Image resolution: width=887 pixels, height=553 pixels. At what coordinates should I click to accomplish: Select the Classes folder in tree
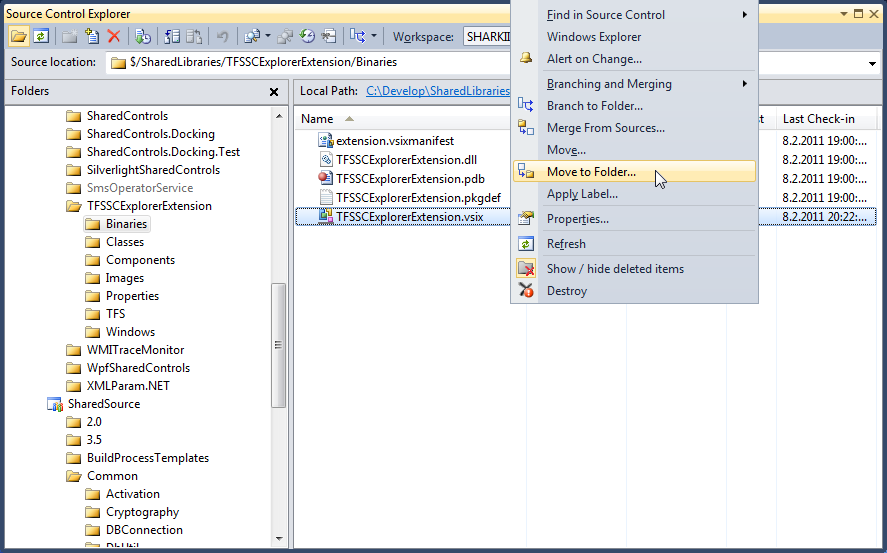(125, 242)
